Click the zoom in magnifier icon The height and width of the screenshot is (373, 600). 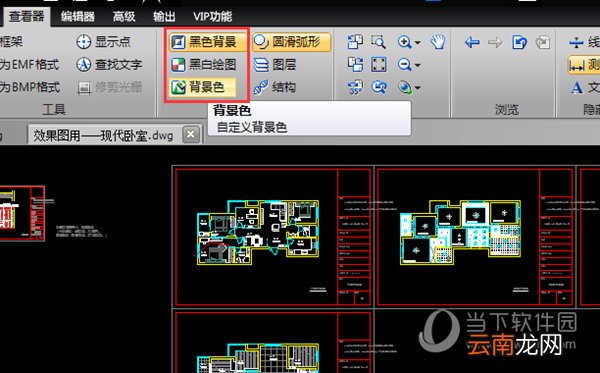404,42
